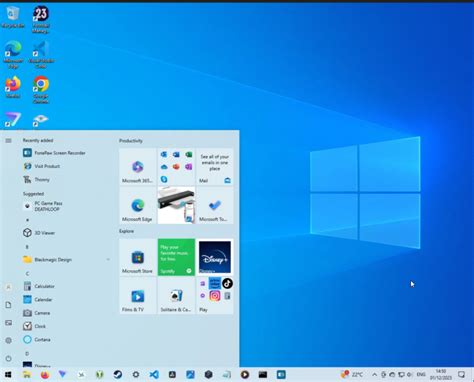
Task: Open Steam from the taskbar
Action: pyautogui.click(x=118, y=375)
